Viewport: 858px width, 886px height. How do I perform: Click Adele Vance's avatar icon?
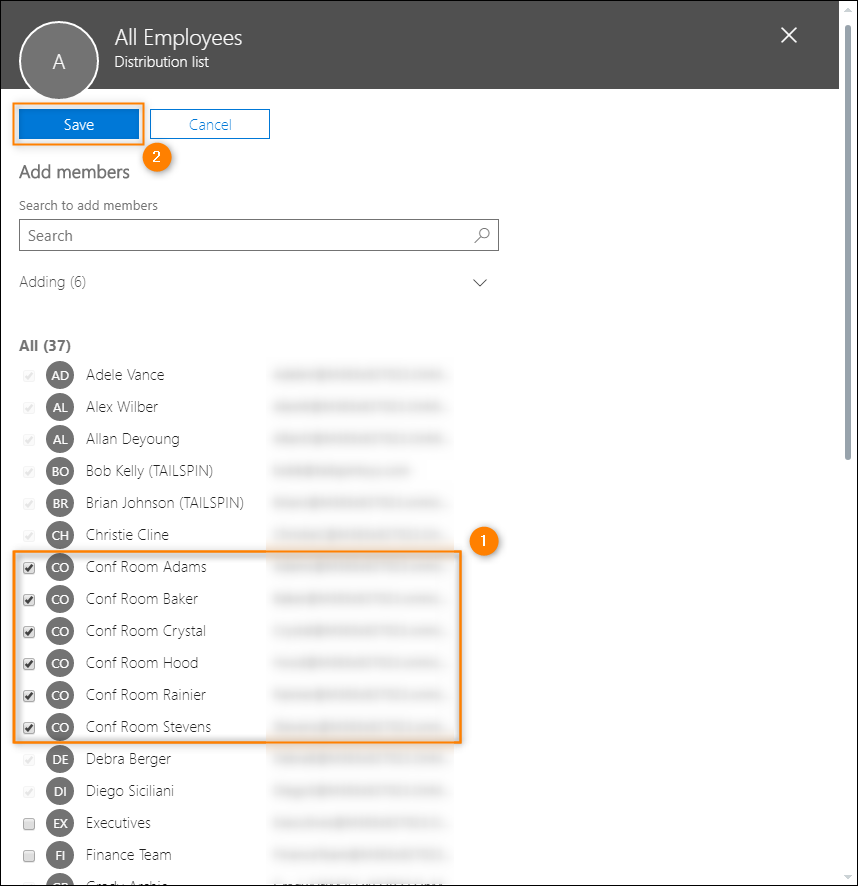click(59, 375)
